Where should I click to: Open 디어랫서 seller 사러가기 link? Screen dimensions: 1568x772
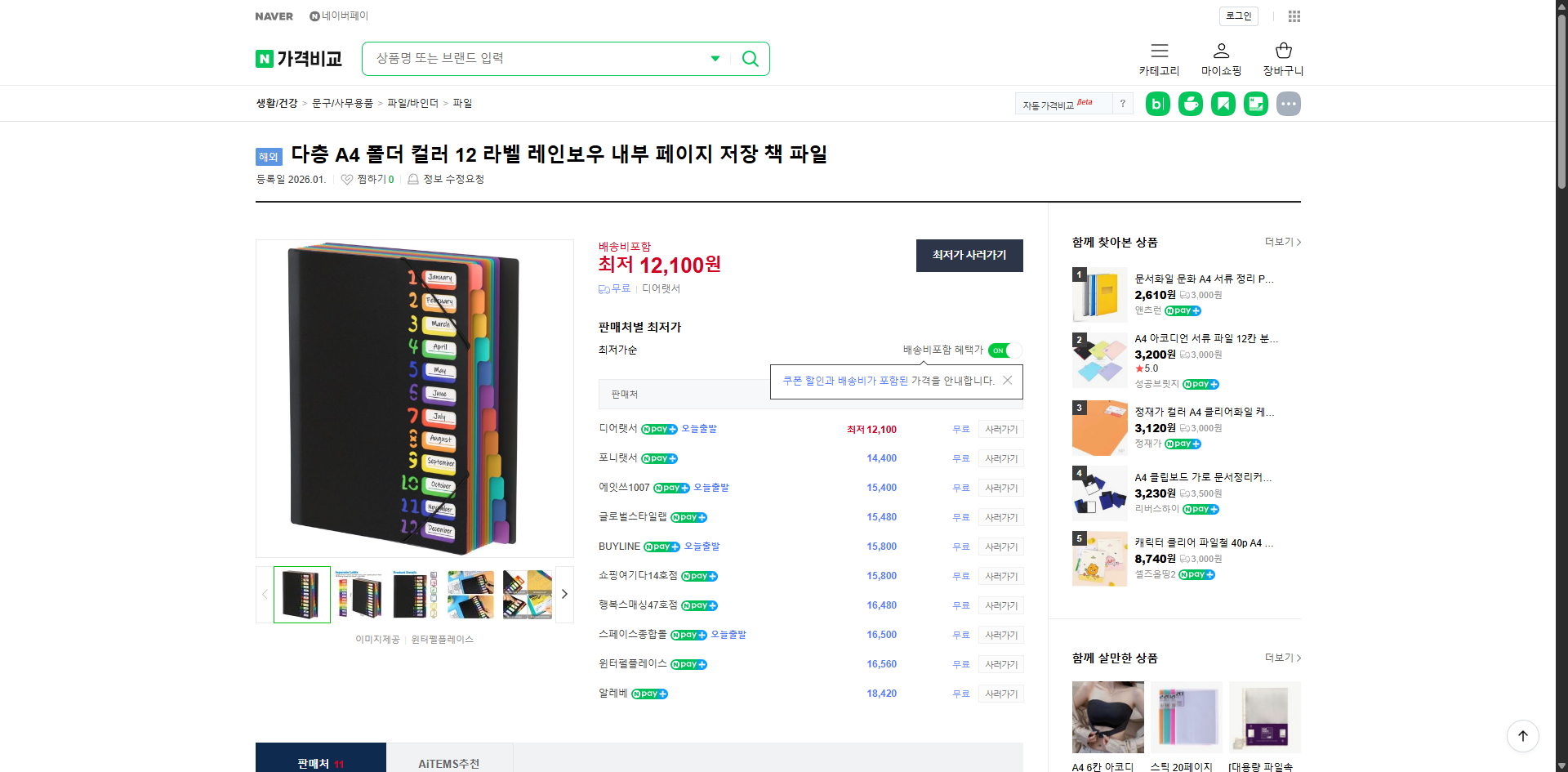pyautogui.click(x=1000, y=429)
